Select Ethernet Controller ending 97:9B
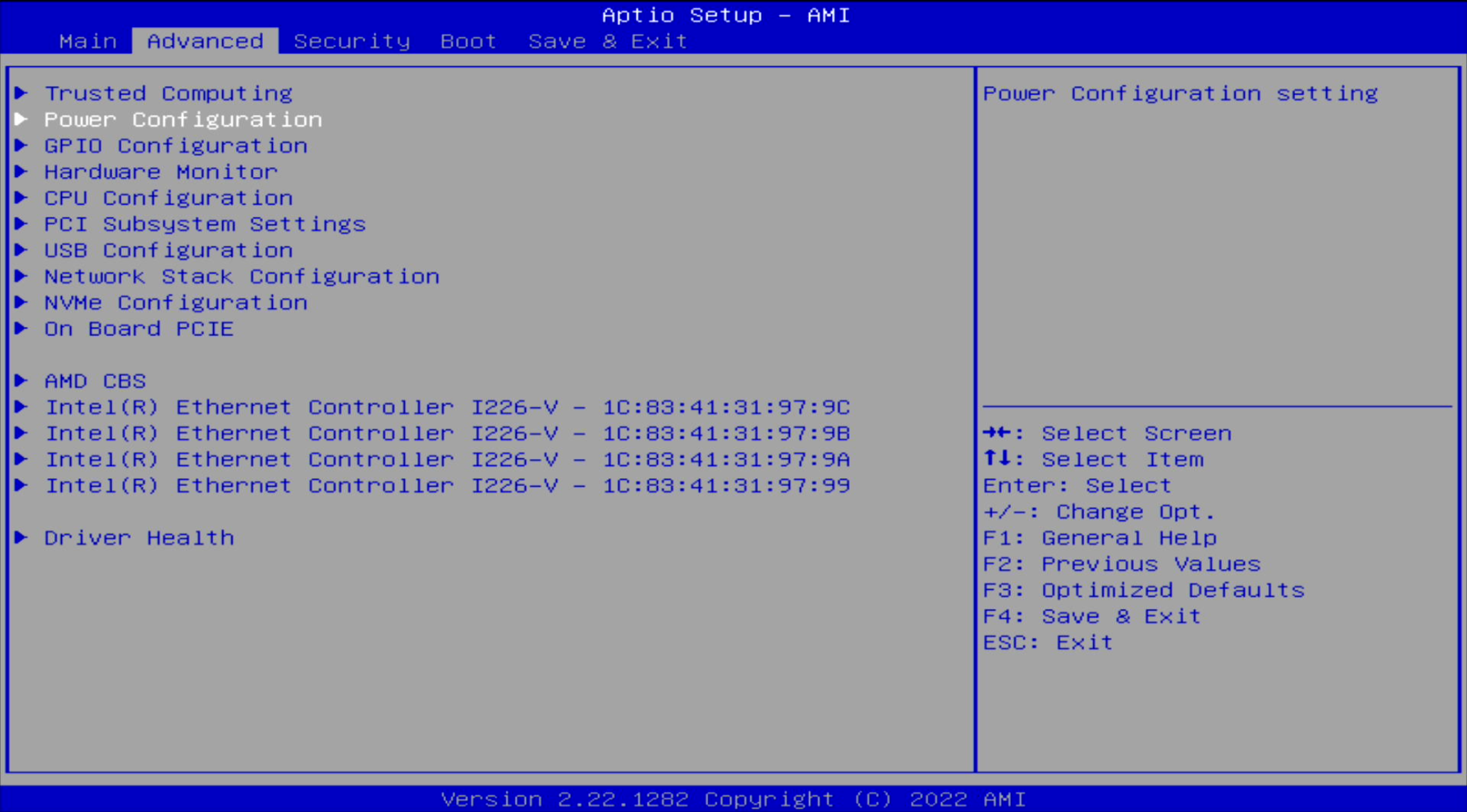The image size is (1467, 812). [448, 433]
